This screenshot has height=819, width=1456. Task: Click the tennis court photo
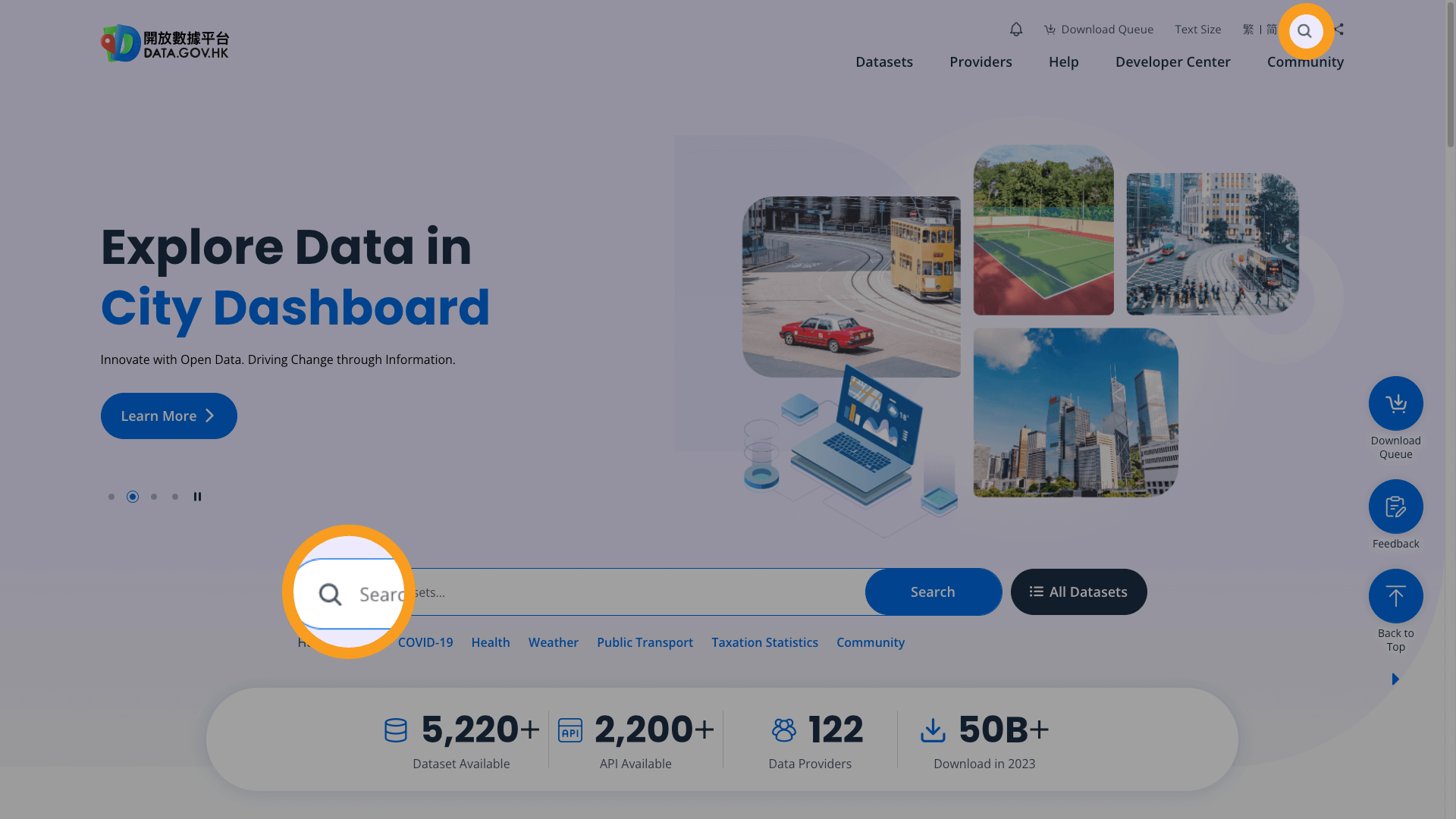1043,230
